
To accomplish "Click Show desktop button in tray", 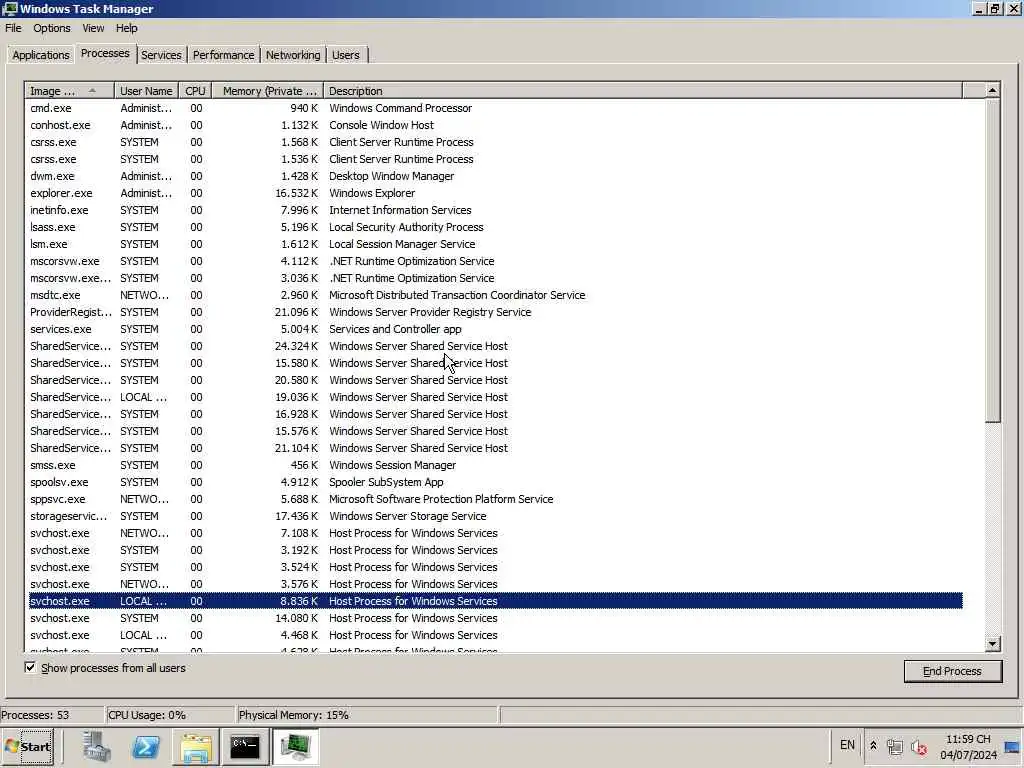I will coord(1012,746).
